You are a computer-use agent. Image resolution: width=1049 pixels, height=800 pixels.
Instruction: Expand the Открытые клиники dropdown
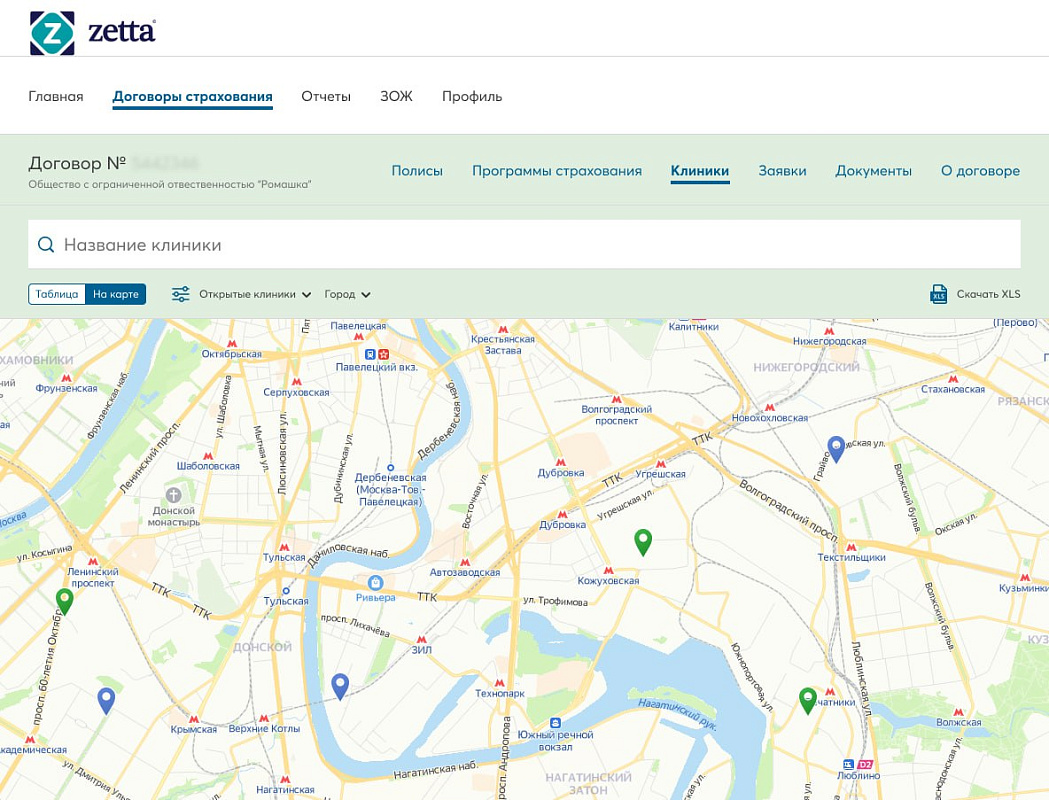point(255,294)
